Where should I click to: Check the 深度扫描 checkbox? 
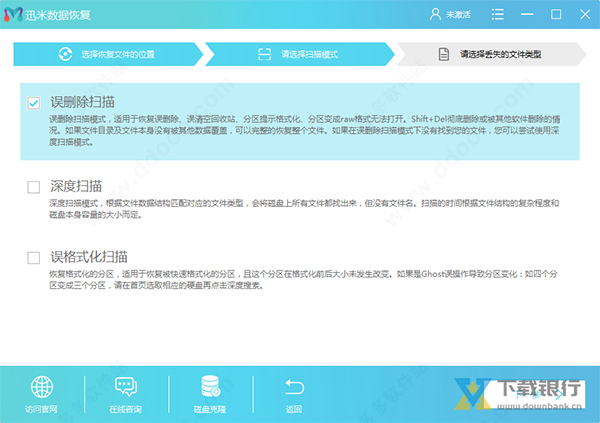tap(34, 187)
